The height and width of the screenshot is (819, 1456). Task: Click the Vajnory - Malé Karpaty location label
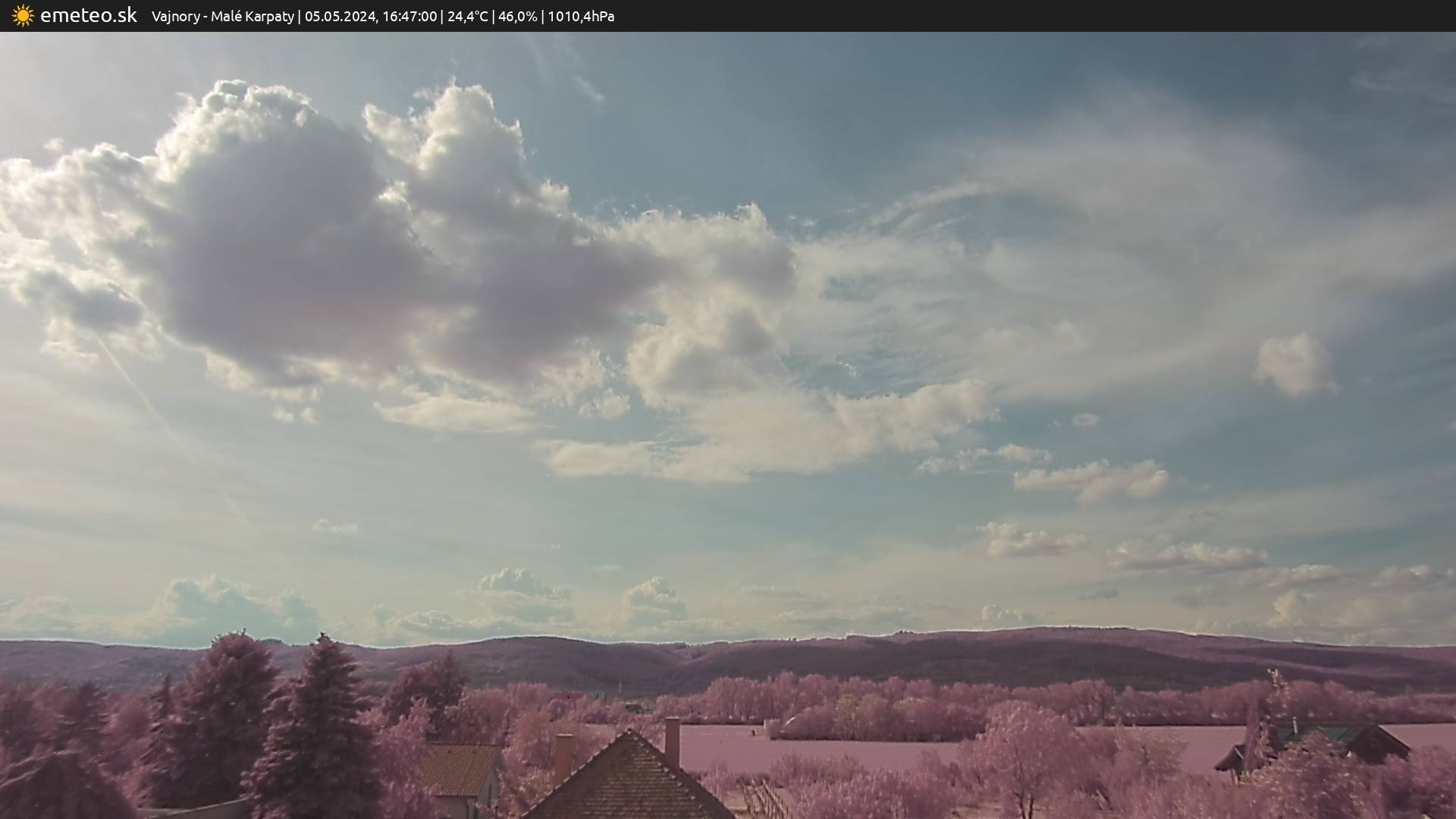222,17
